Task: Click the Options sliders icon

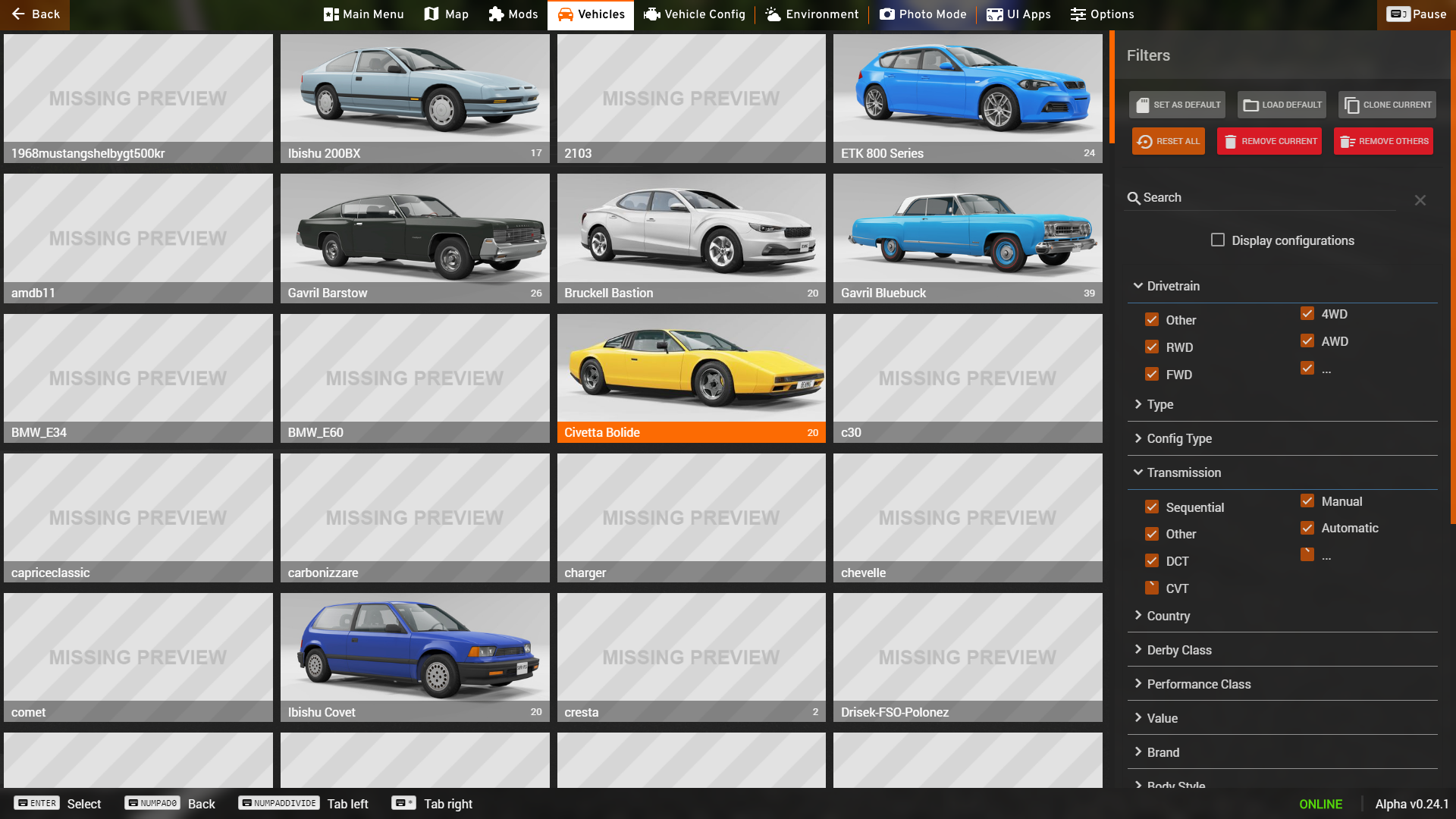Action: click(1078, 14)
